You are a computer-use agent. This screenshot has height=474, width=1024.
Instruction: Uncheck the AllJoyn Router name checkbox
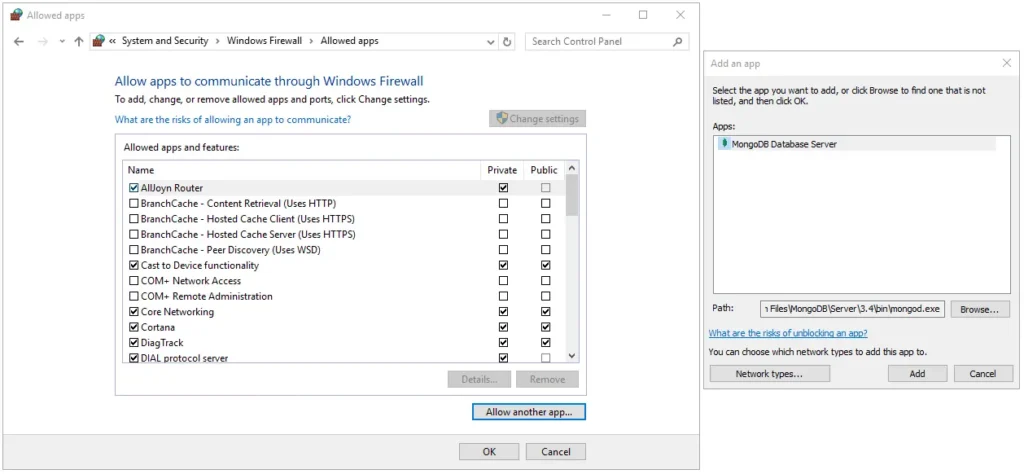point(134,188)
